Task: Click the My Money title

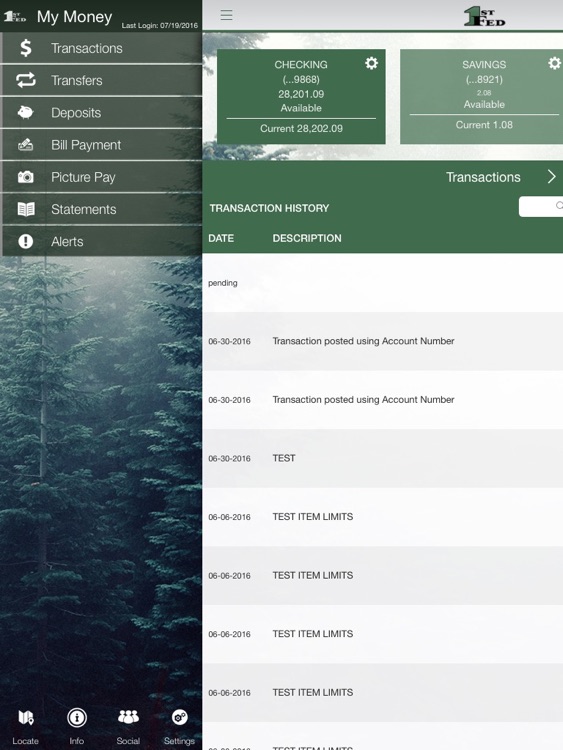Action: [x=75, y=17]
